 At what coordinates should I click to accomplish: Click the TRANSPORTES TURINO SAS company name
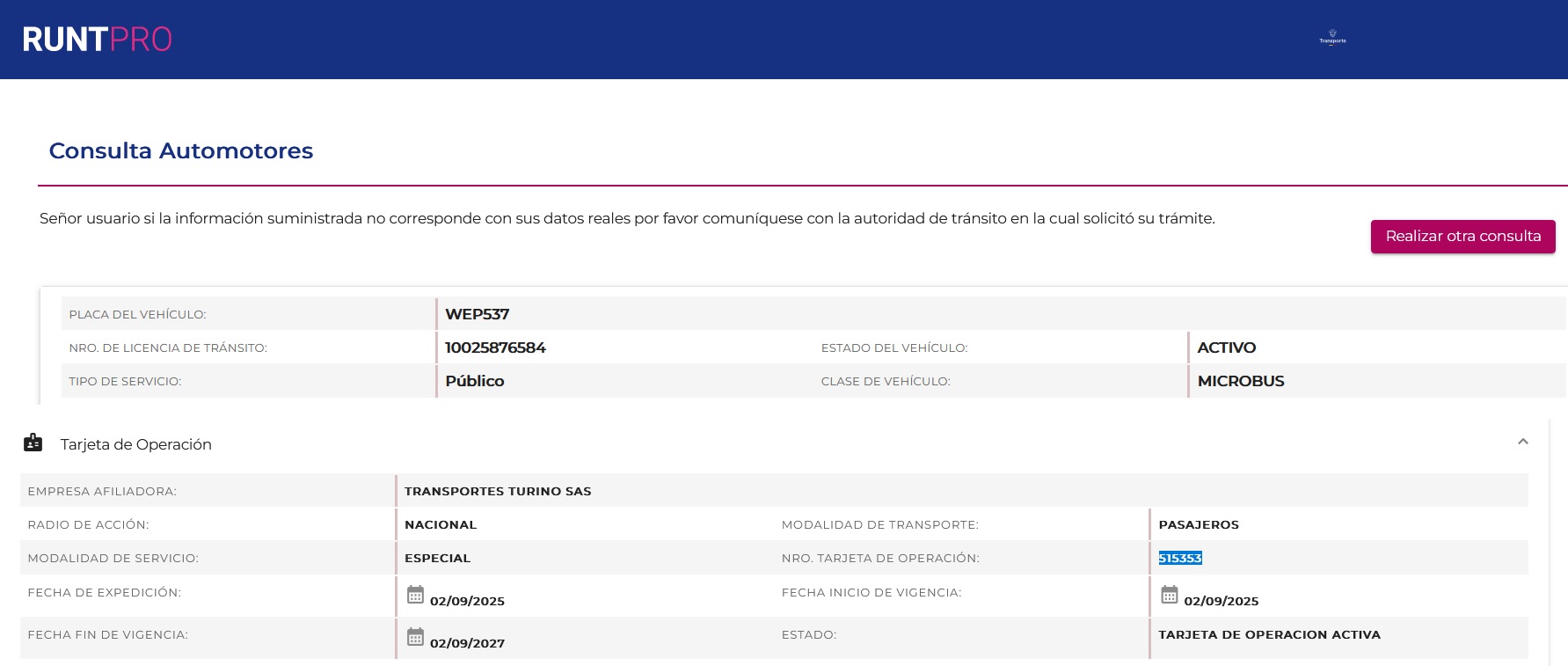(x=498, y=491)
